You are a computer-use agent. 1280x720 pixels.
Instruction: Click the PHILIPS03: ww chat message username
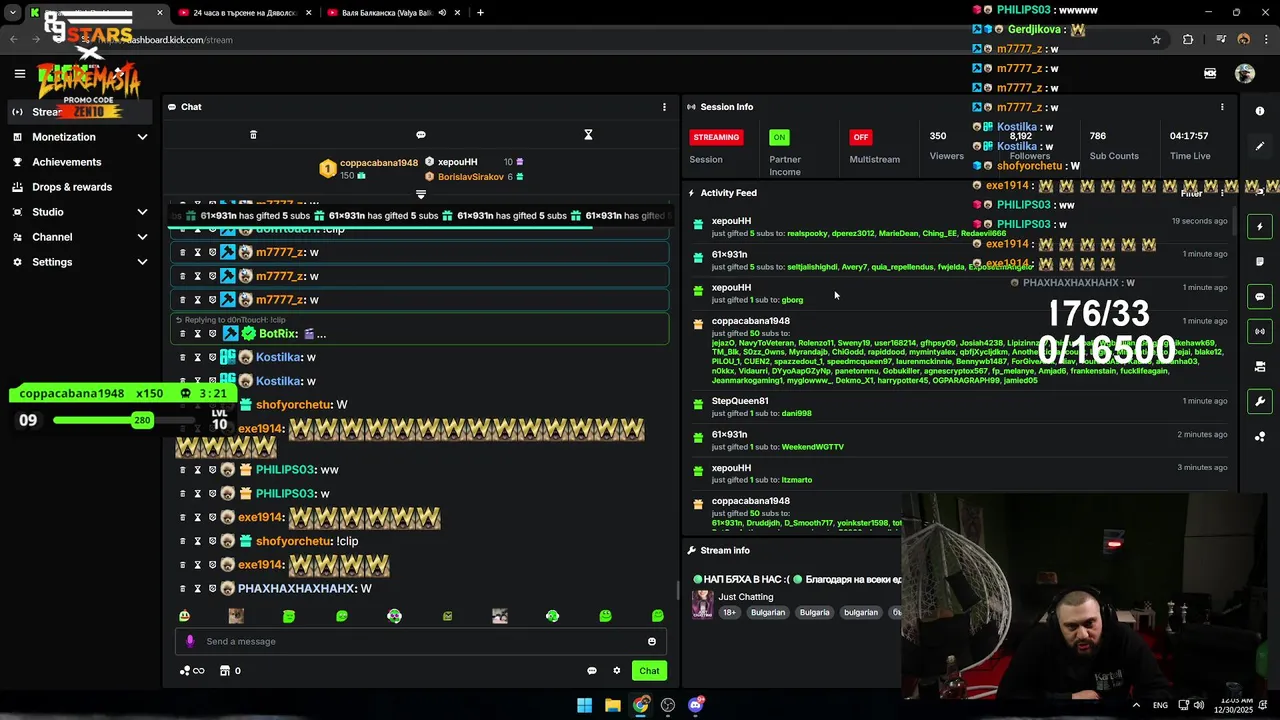[285, 470]
